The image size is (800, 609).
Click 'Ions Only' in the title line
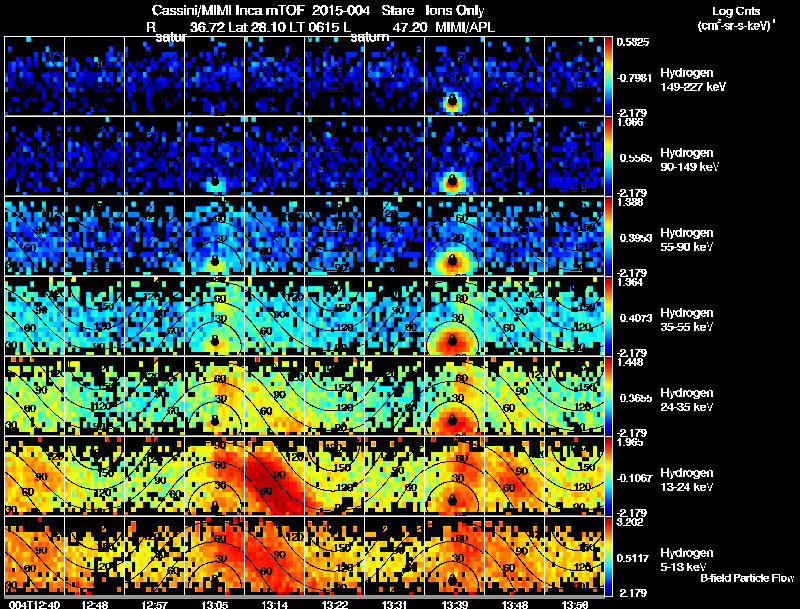click(455, 11)
